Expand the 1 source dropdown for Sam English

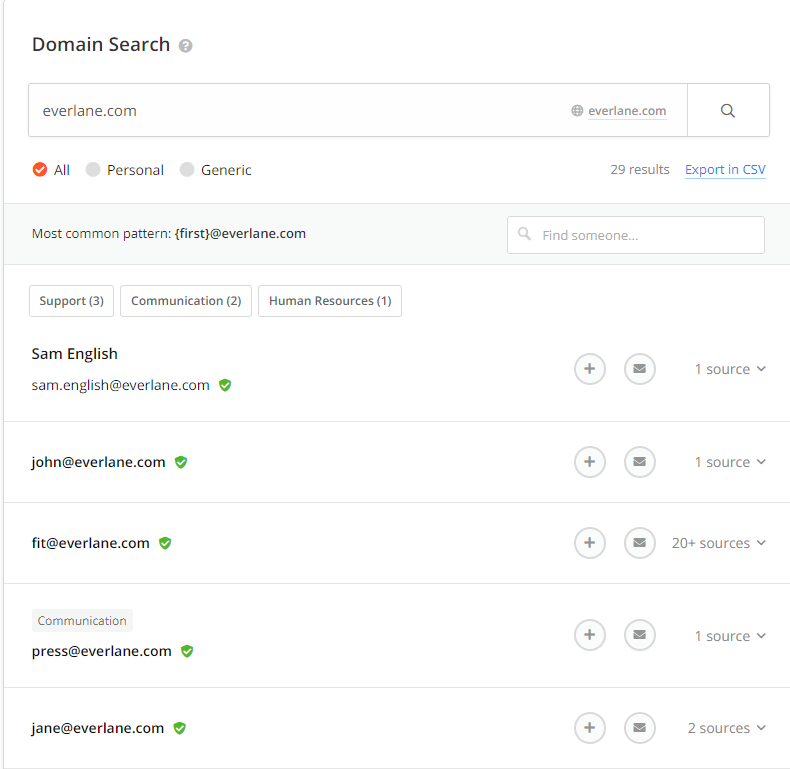(730, 369)
